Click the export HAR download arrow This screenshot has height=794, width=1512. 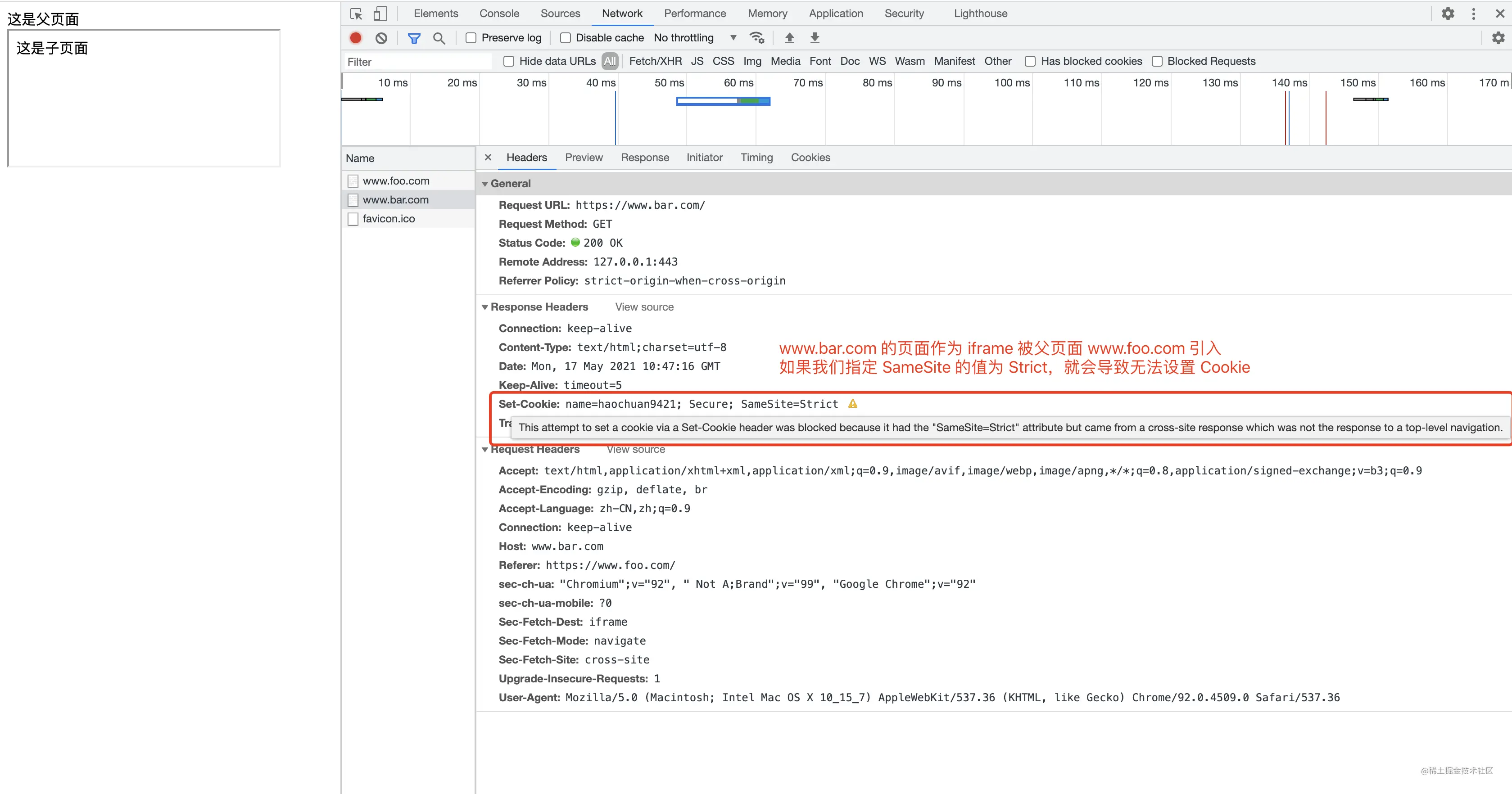[x=815, y=38]
